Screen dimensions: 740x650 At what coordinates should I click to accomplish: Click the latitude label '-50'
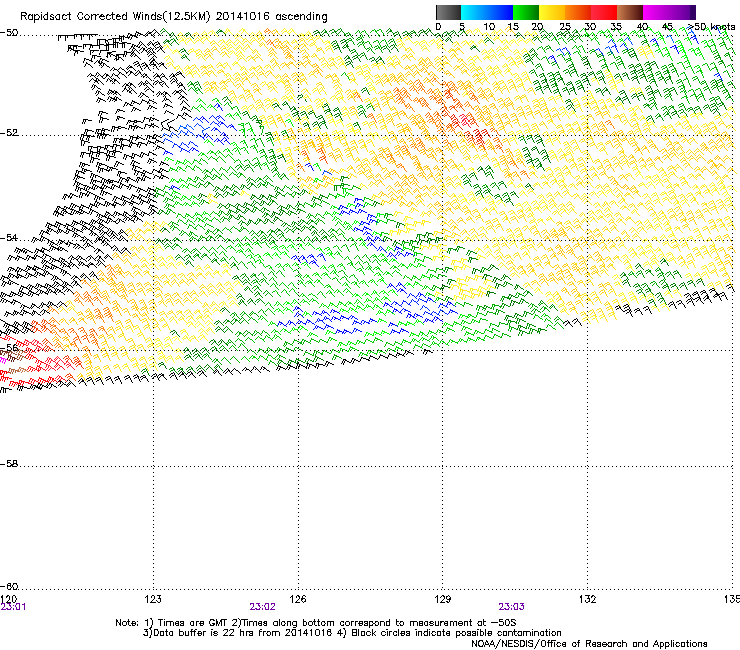pos(9,33)
